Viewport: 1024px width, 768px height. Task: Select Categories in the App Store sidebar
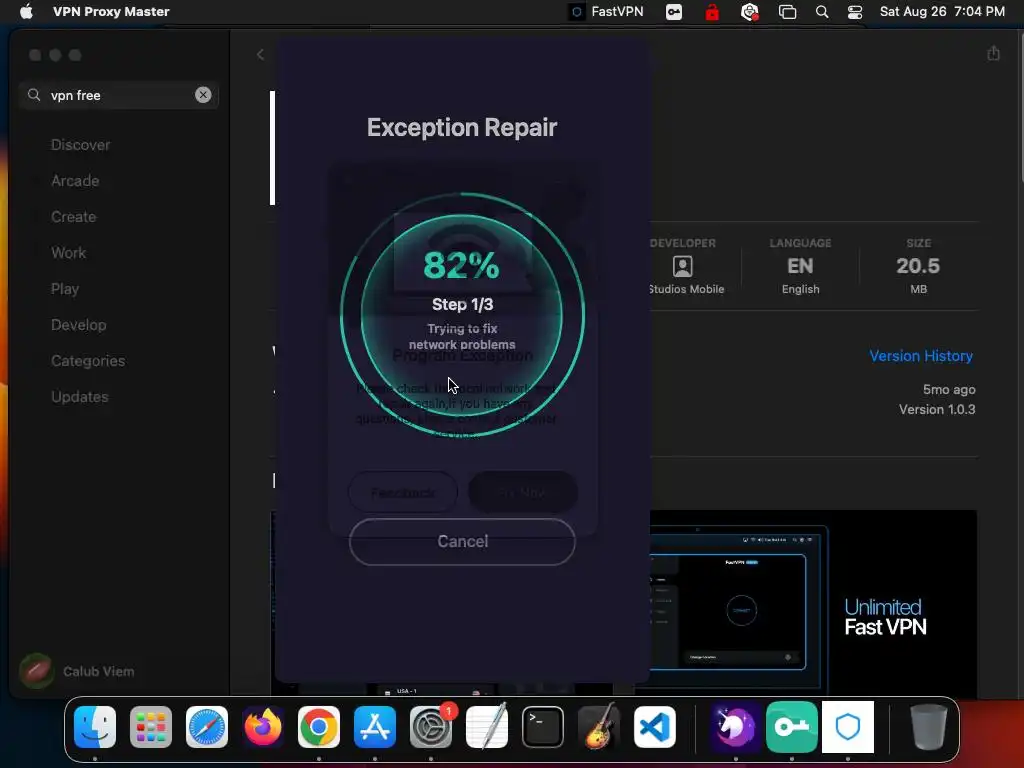(88, 360)
